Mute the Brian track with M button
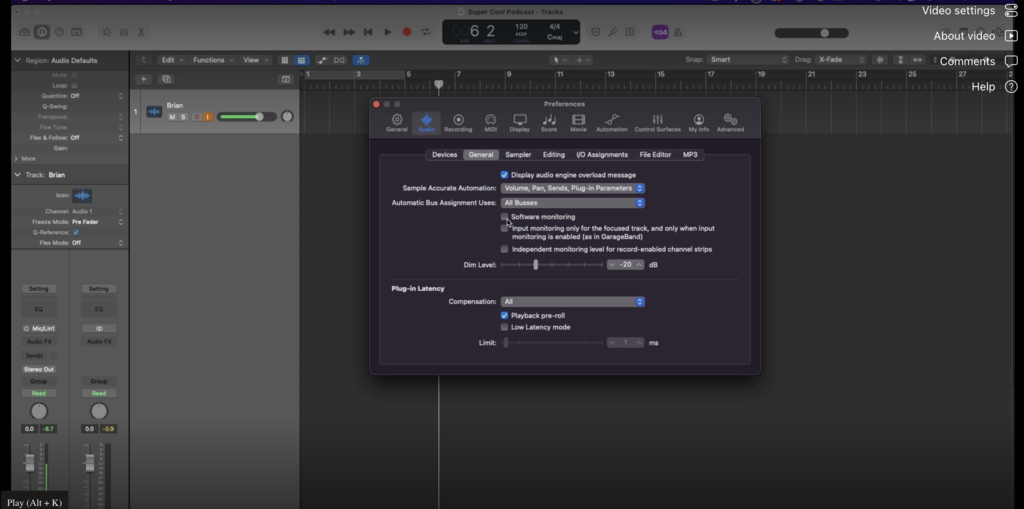1024x509 pixels. [172, 117]
